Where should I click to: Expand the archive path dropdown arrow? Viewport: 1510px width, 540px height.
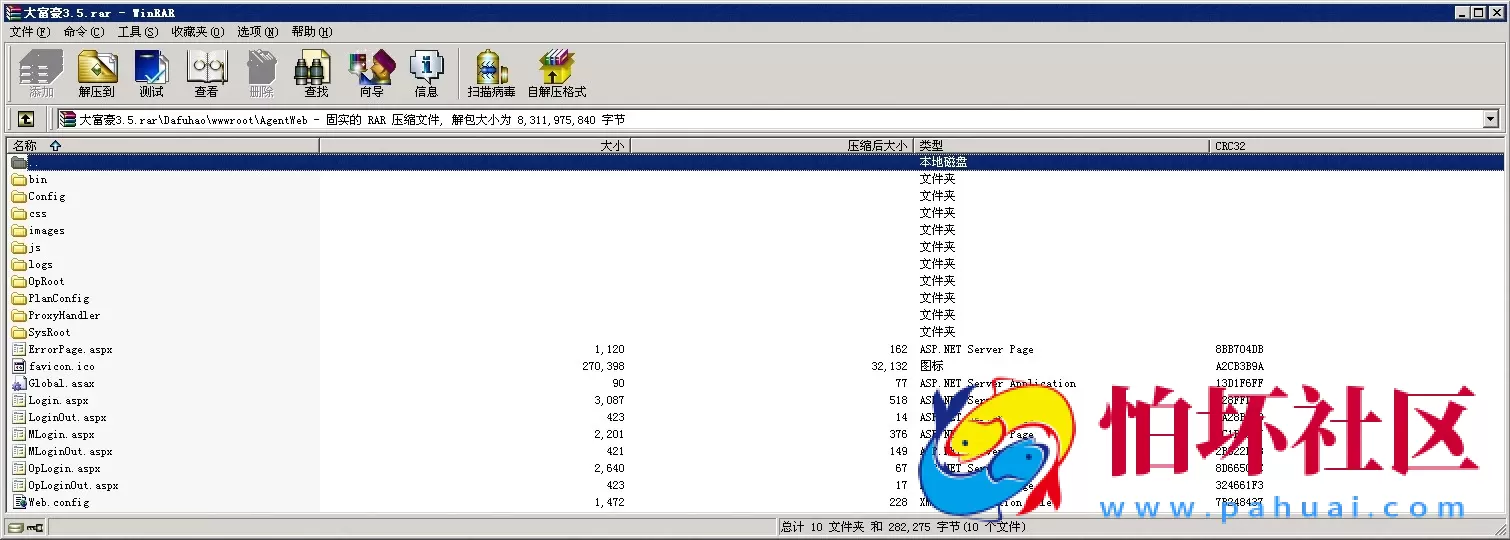[x=1491, y=119]
